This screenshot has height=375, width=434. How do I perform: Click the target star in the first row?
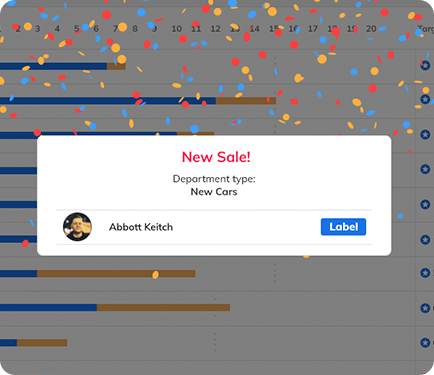coord(425,65)
